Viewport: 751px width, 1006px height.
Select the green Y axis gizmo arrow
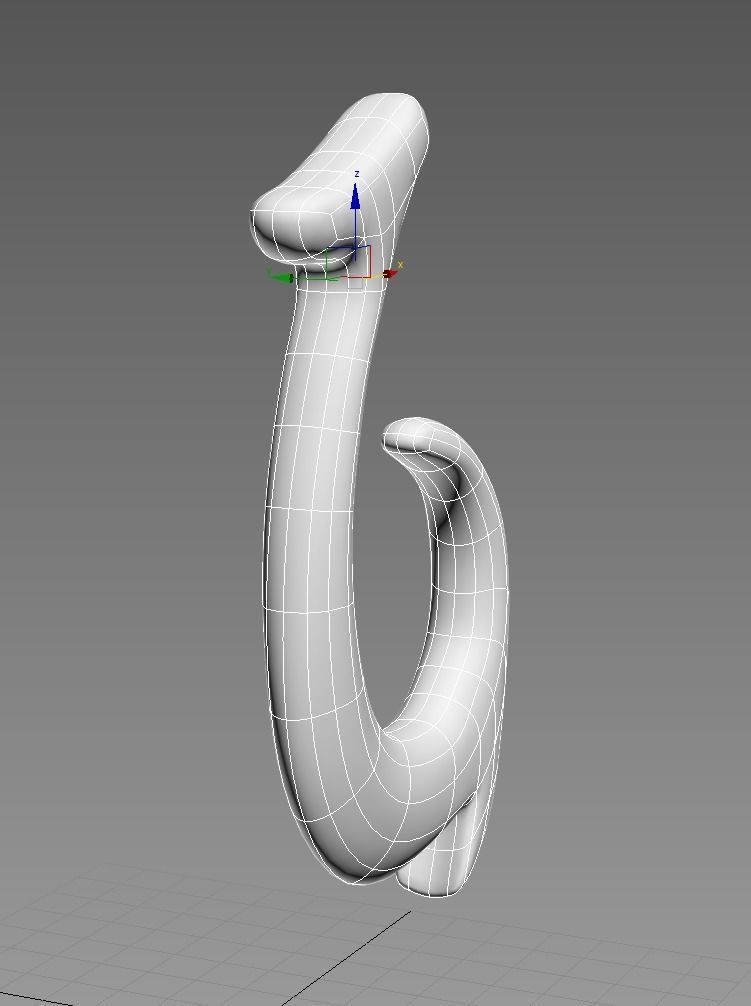point(281,277)
